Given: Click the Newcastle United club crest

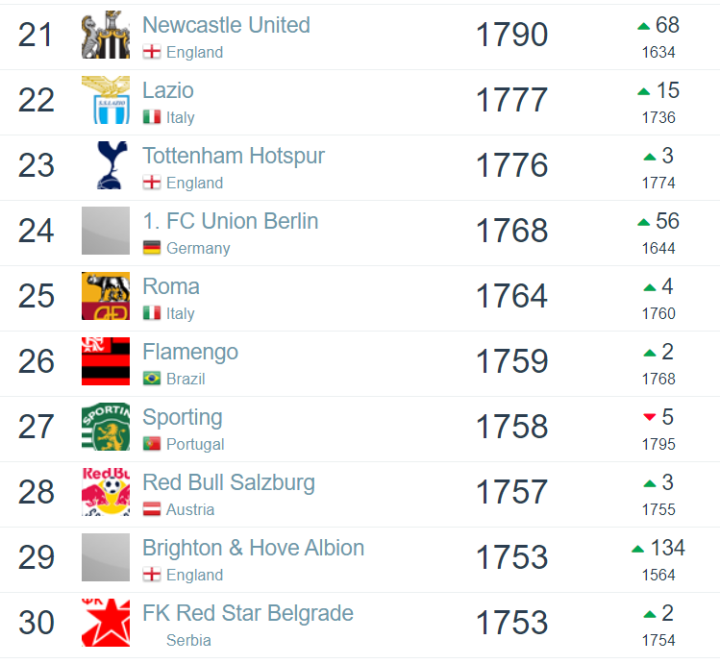Looking at the screenshot, I should (105, 35).
